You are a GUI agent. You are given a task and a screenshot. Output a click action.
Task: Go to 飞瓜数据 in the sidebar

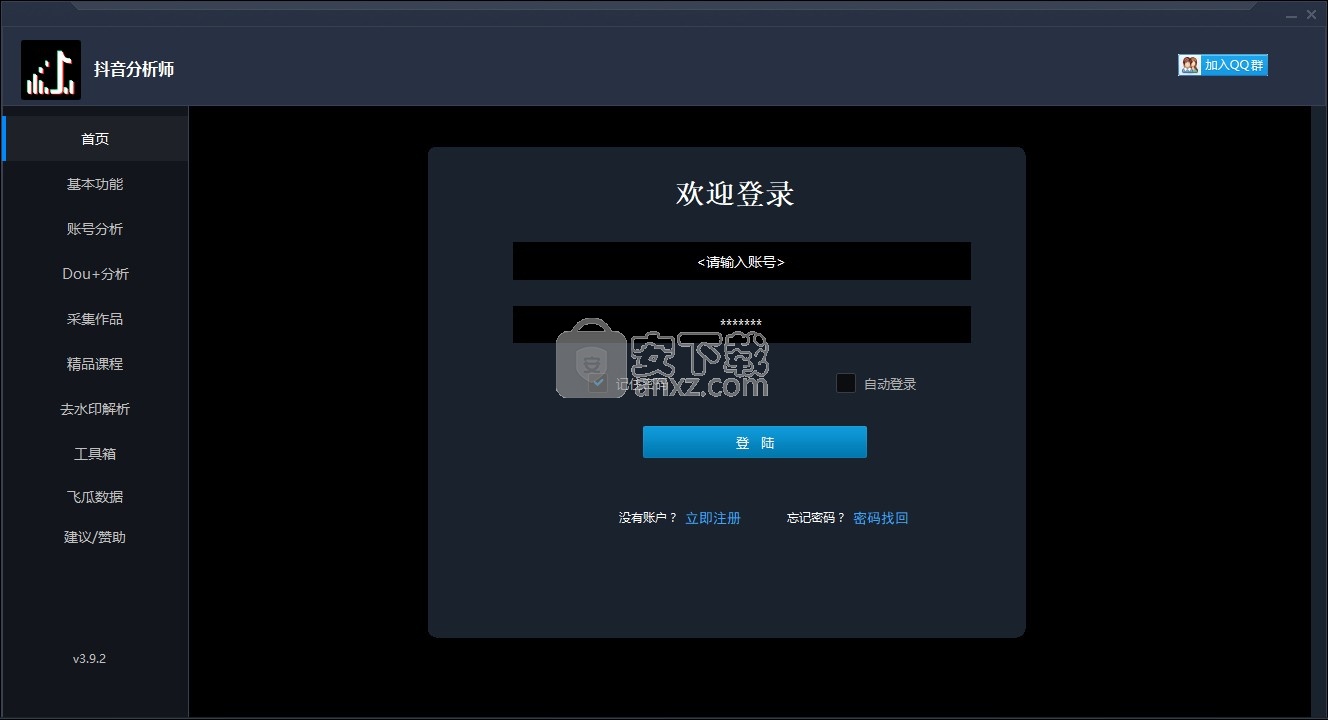(95, 497)
